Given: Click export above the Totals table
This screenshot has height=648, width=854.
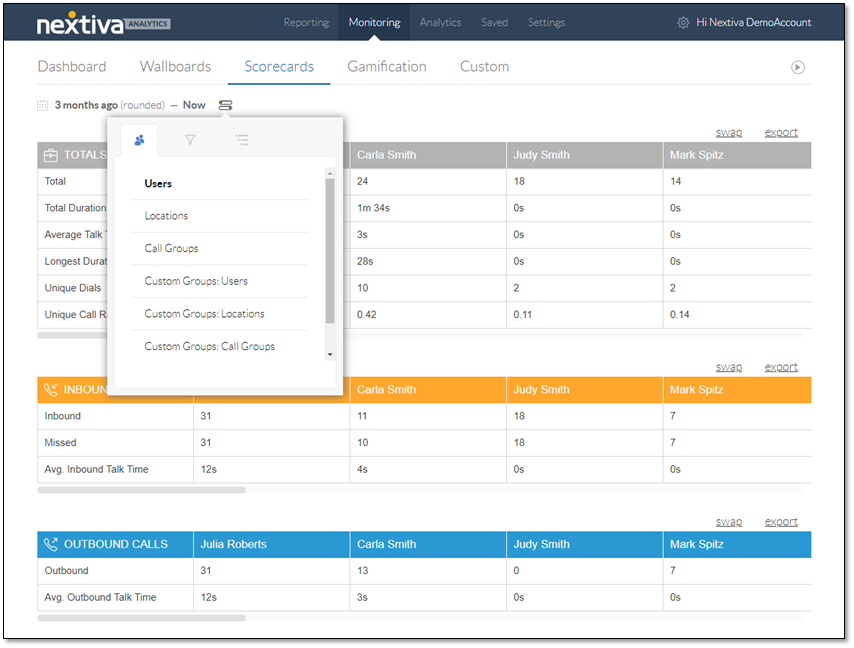Looking at the screenshot, I should click(x=780, y=132).
